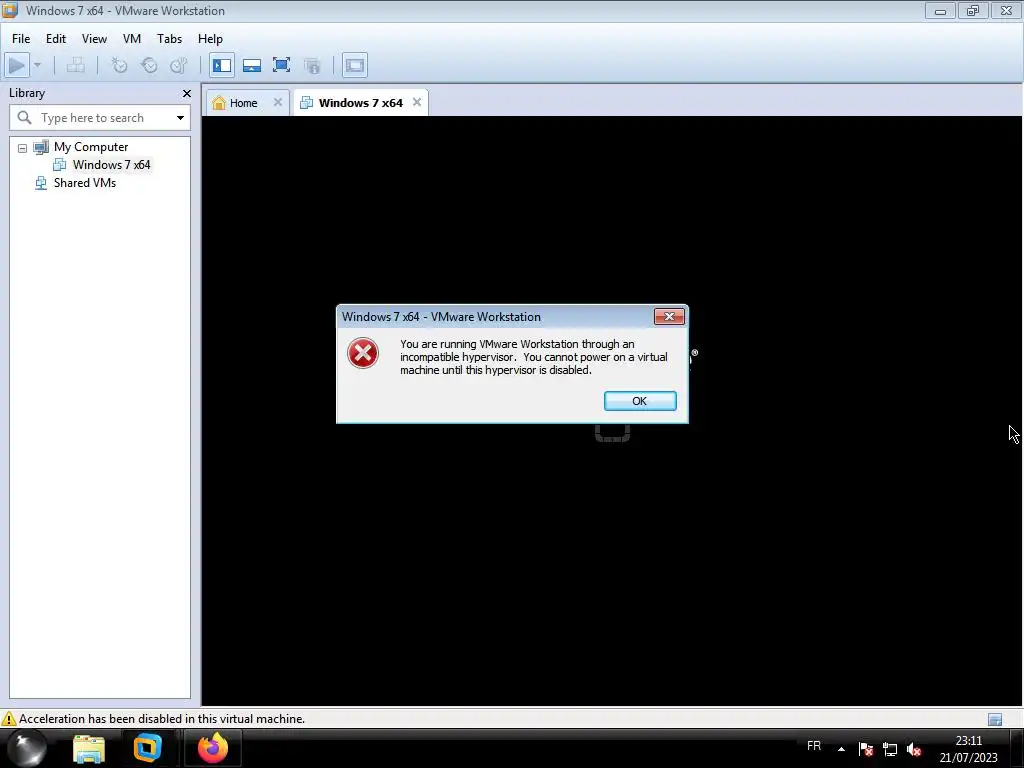Screen dimensions: 1024x768
Task: Open Windows Explorer from taskbar
Action: [89, 749]
